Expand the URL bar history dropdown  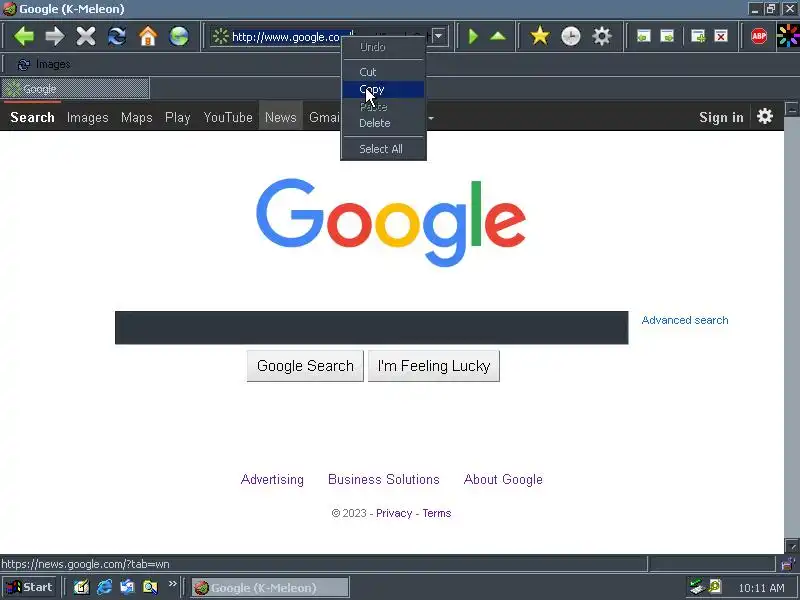coord(438,36)
